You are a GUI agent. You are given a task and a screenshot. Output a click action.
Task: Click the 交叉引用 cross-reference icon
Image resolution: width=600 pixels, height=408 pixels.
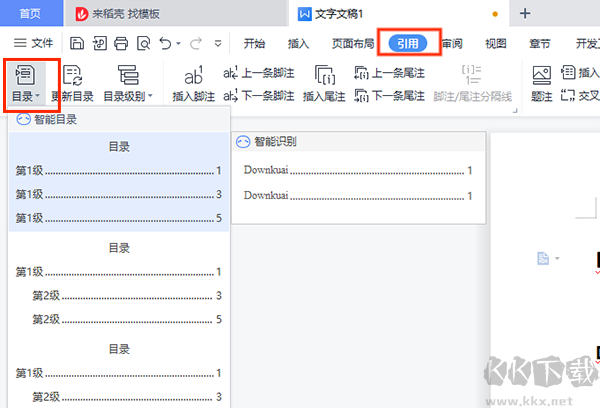(568, 95)
